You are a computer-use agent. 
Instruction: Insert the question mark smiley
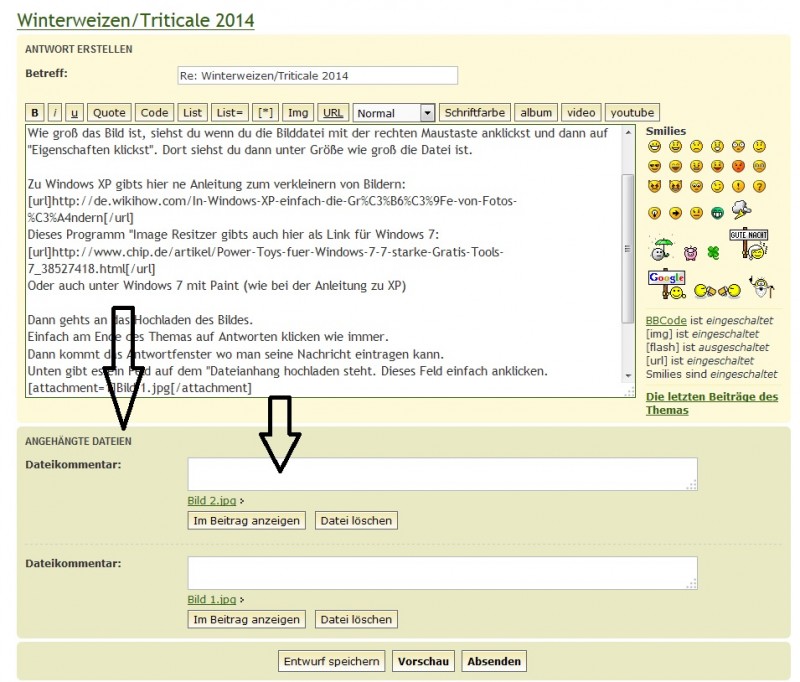pos(758,187)
